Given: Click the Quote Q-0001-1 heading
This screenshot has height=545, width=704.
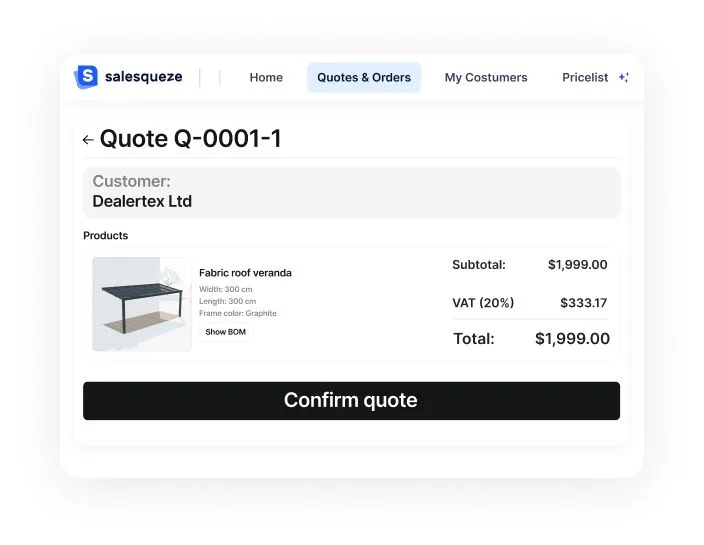Looking at the screenshot, I should click(190, 139).
